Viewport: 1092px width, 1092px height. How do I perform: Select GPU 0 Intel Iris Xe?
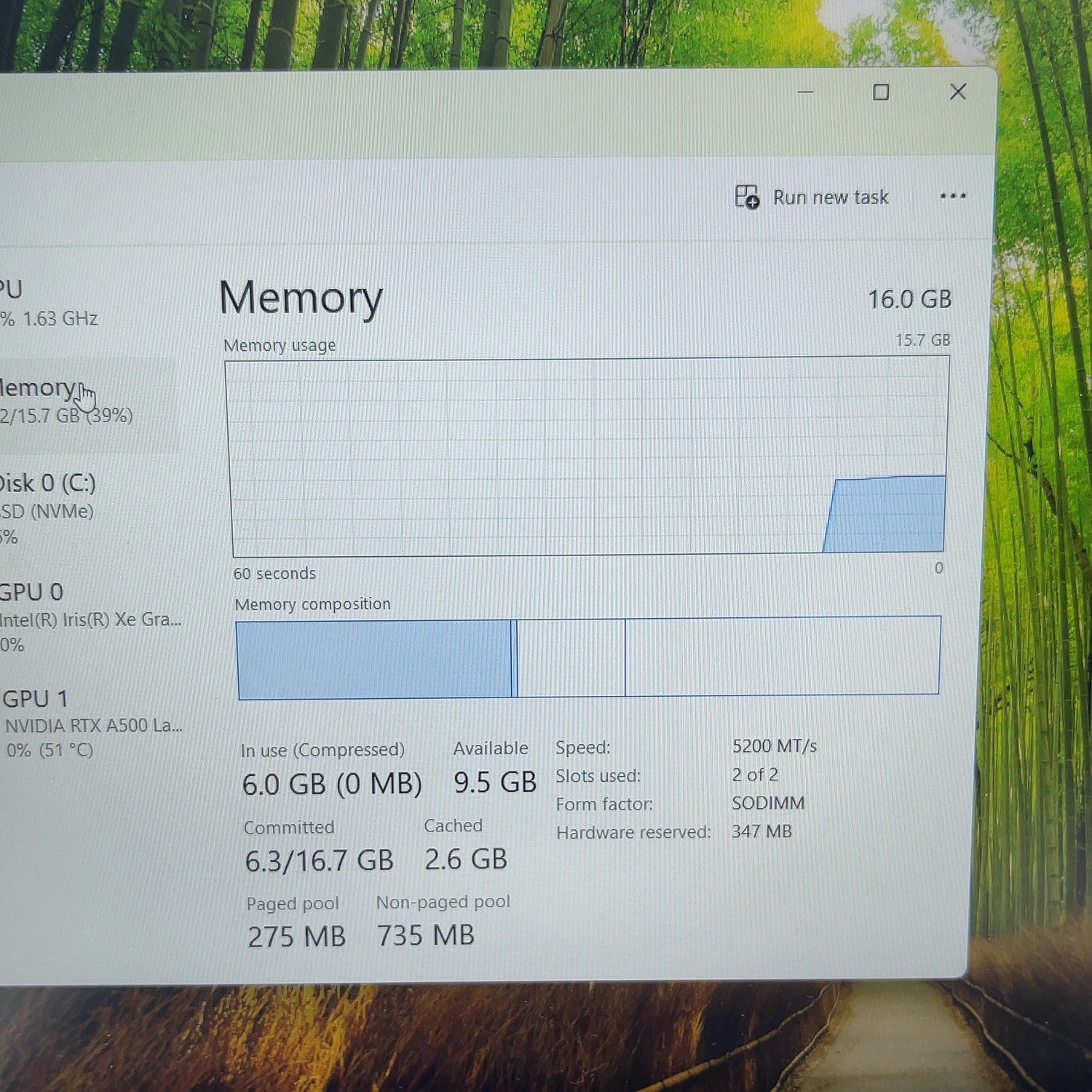tap(90, 617)
